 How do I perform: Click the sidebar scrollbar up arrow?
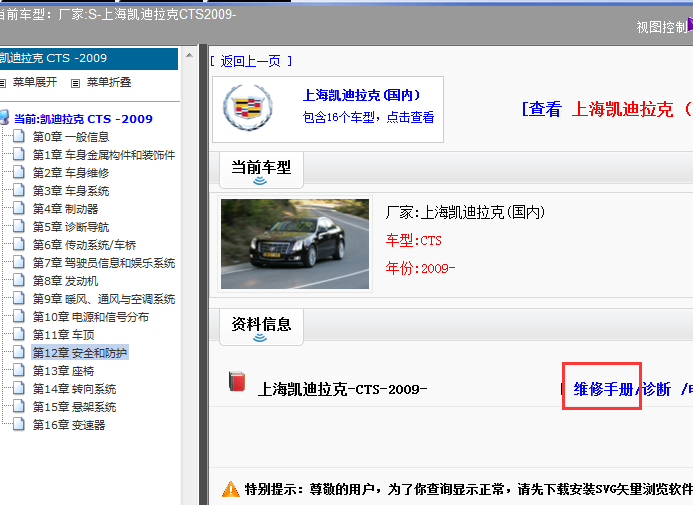pos(189,55)
